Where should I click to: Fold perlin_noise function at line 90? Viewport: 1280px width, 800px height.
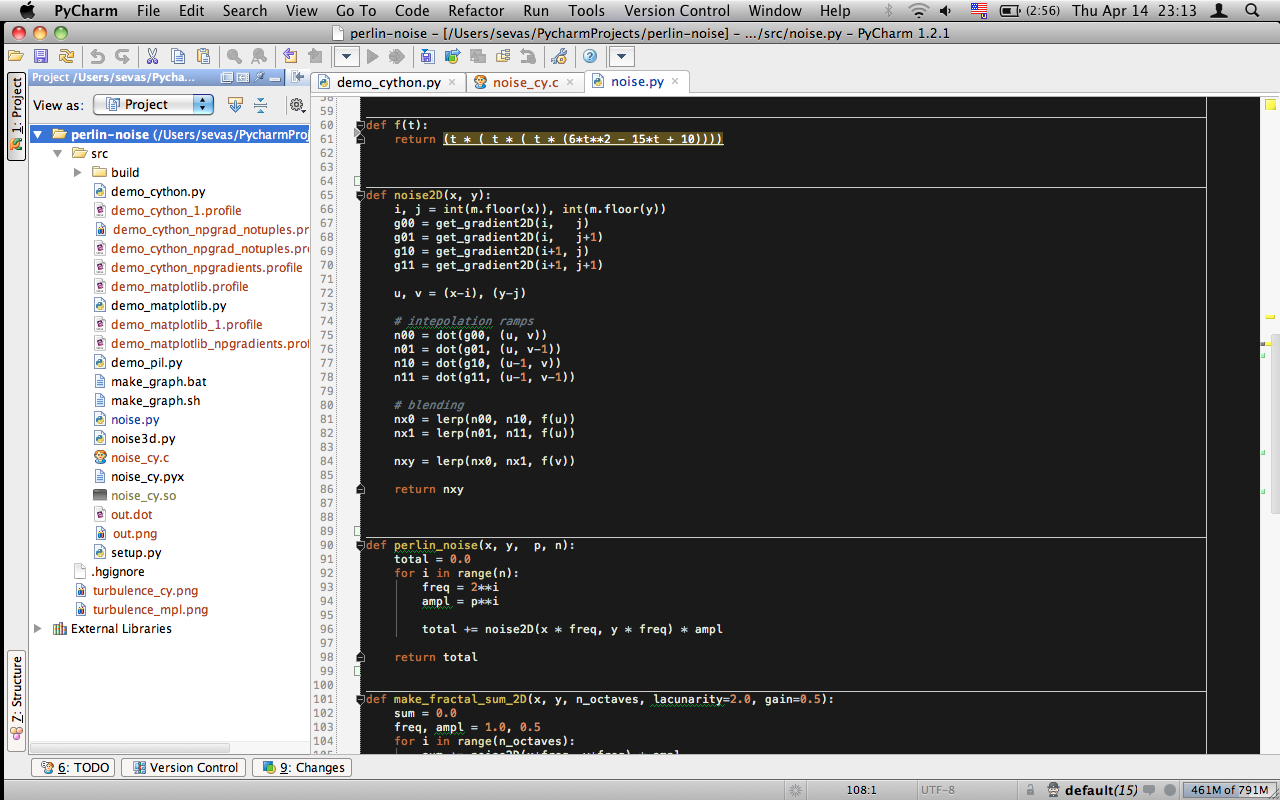(359, 545)
